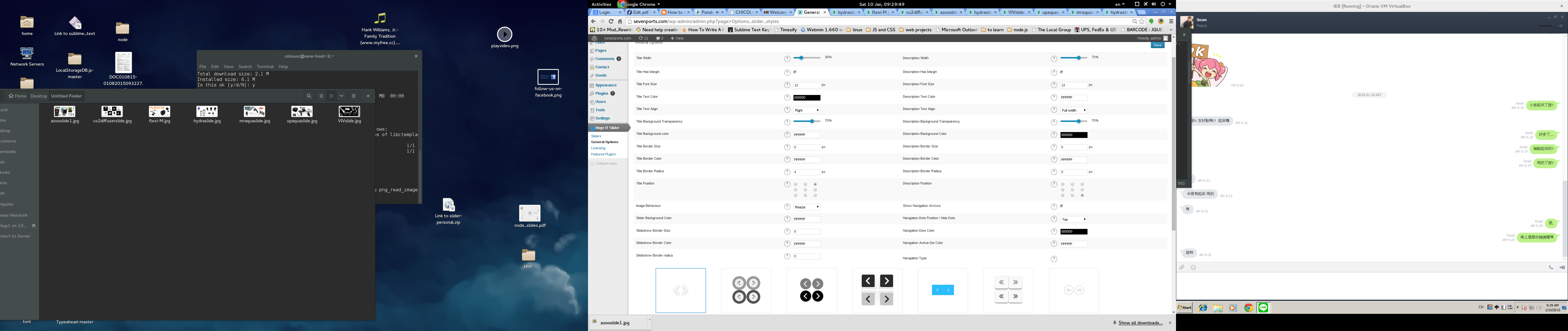Open Image Behaviour dropdown
The height and width of the screenshot is (331, 1568).
(807, 207)
